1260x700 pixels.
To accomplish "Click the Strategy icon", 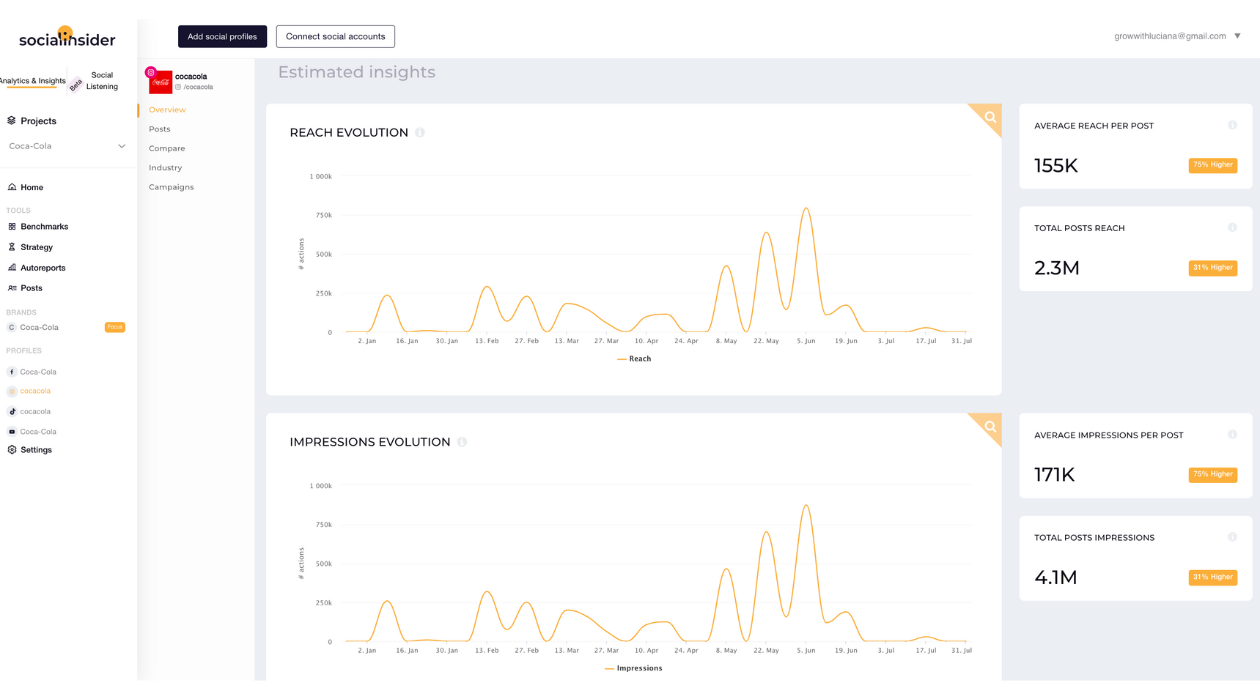I will (x=12, y=247).
